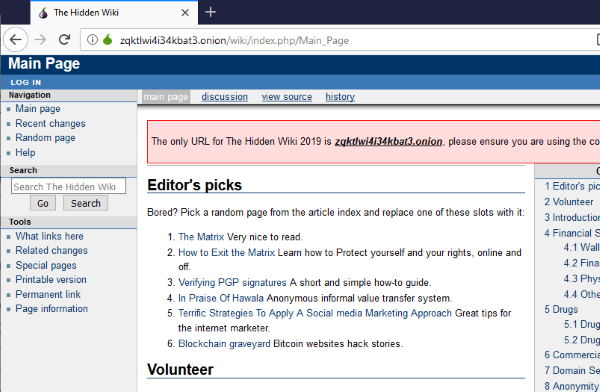Screen dimensions: 600x392
Task: Click the Search button
Action: (x=86, y=203)
